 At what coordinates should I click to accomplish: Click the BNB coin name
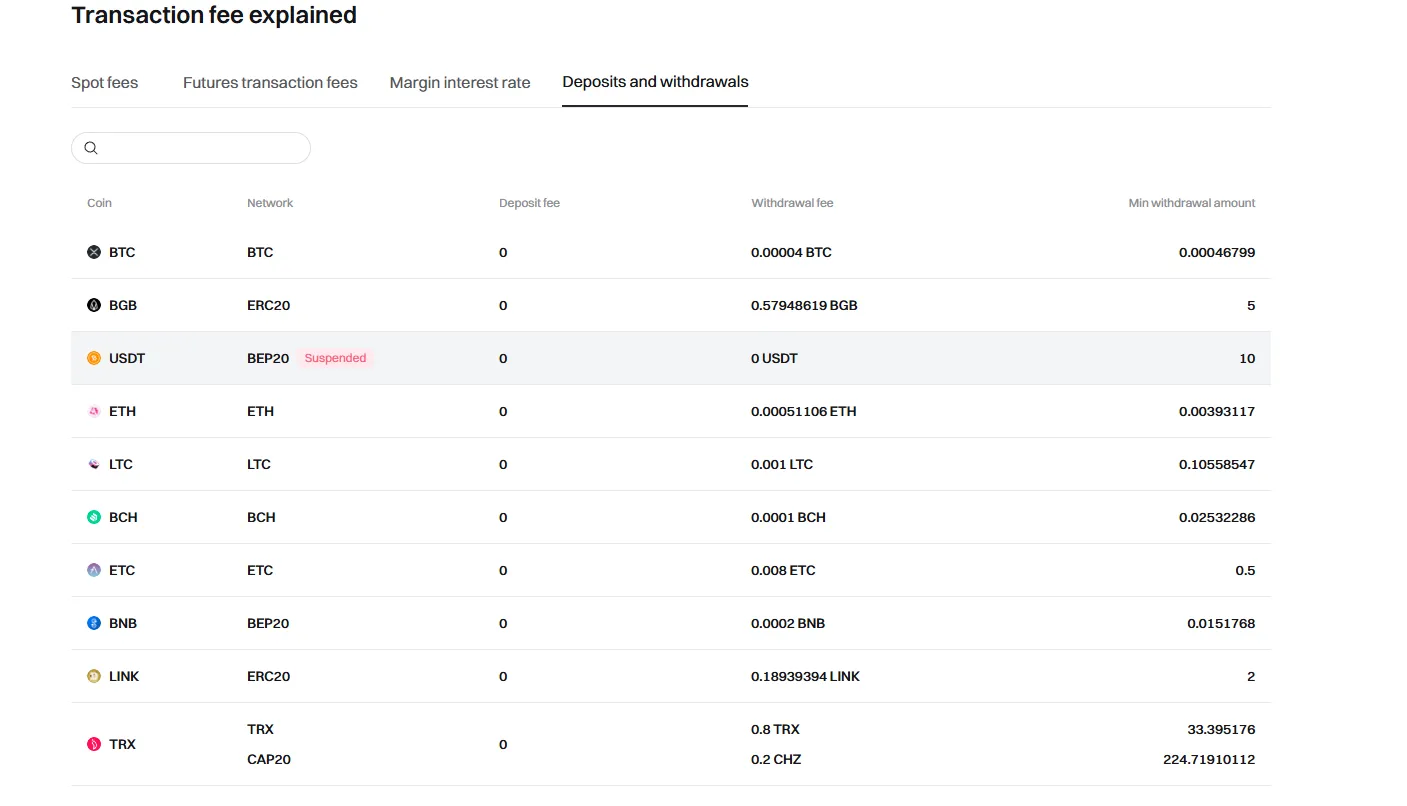(x=123, y=623)
